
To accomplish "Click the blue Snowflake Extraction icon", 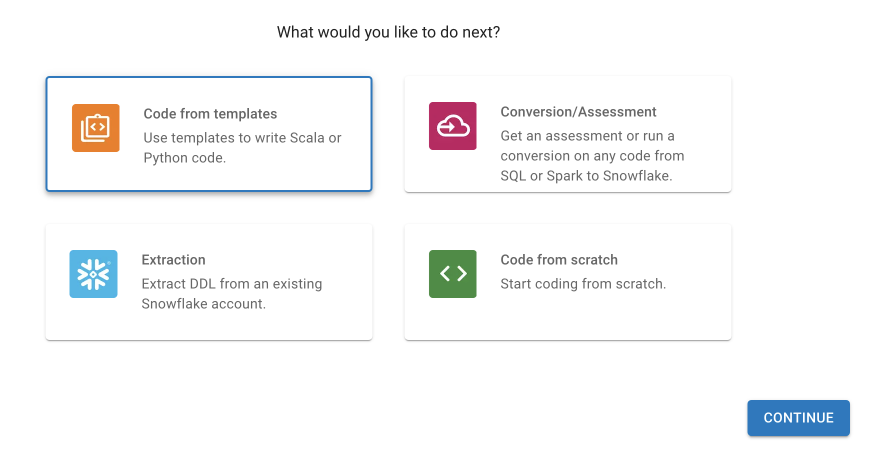I will pyautogui.click(x=93, y=274).
